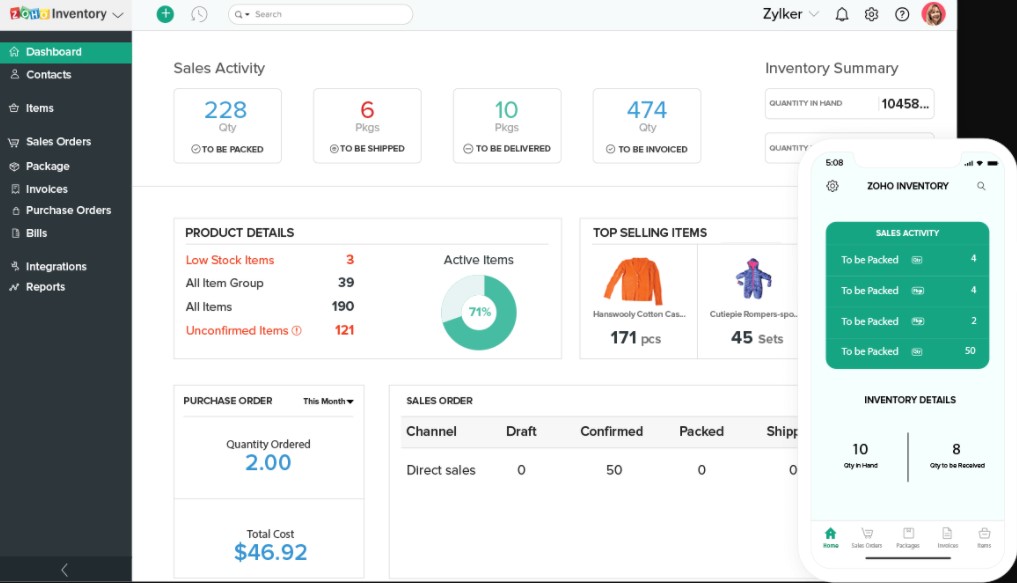Open the Cutiepie Rompers thumbnail

point(753,280)
